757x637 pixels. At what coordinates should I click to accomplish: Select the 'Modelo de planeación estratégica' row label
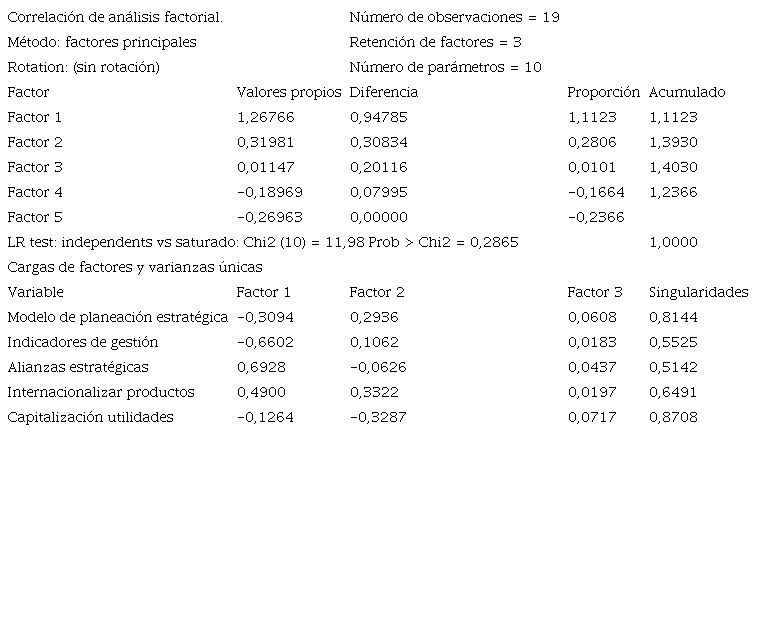coord(118,318)
